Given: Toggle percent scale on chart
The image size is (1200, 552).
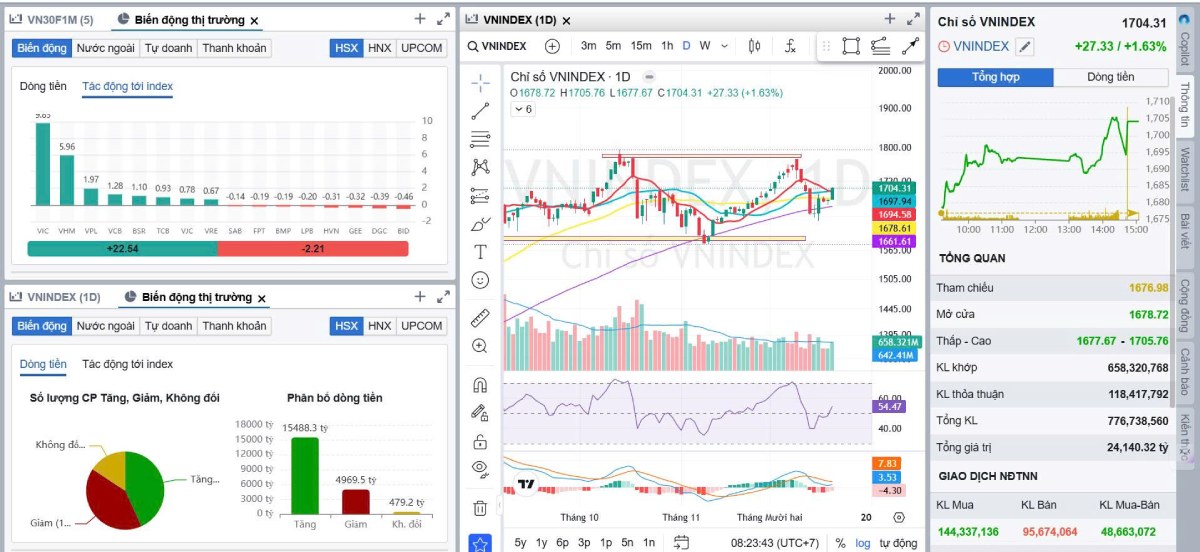Looking at the screenshot, I should (x=840, y=543).
